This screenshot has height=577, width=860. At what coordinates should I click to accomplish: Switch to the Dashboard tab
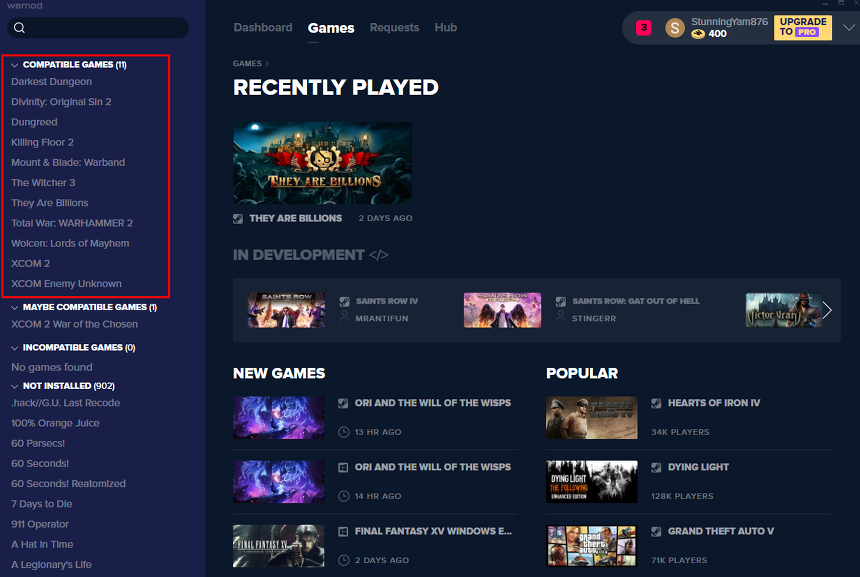263,27
